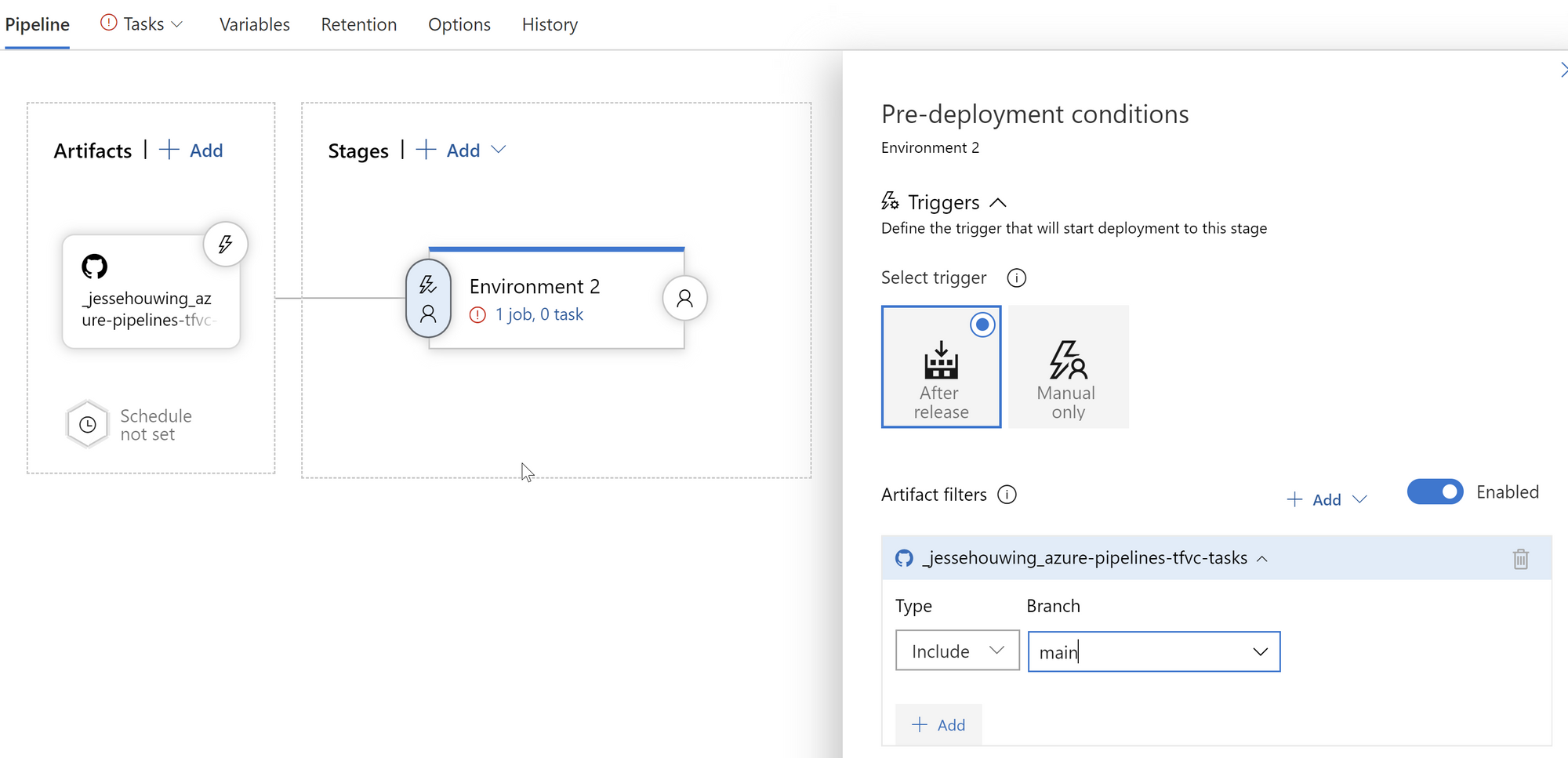Click the Schedule not set clock icon

(88, 424)
